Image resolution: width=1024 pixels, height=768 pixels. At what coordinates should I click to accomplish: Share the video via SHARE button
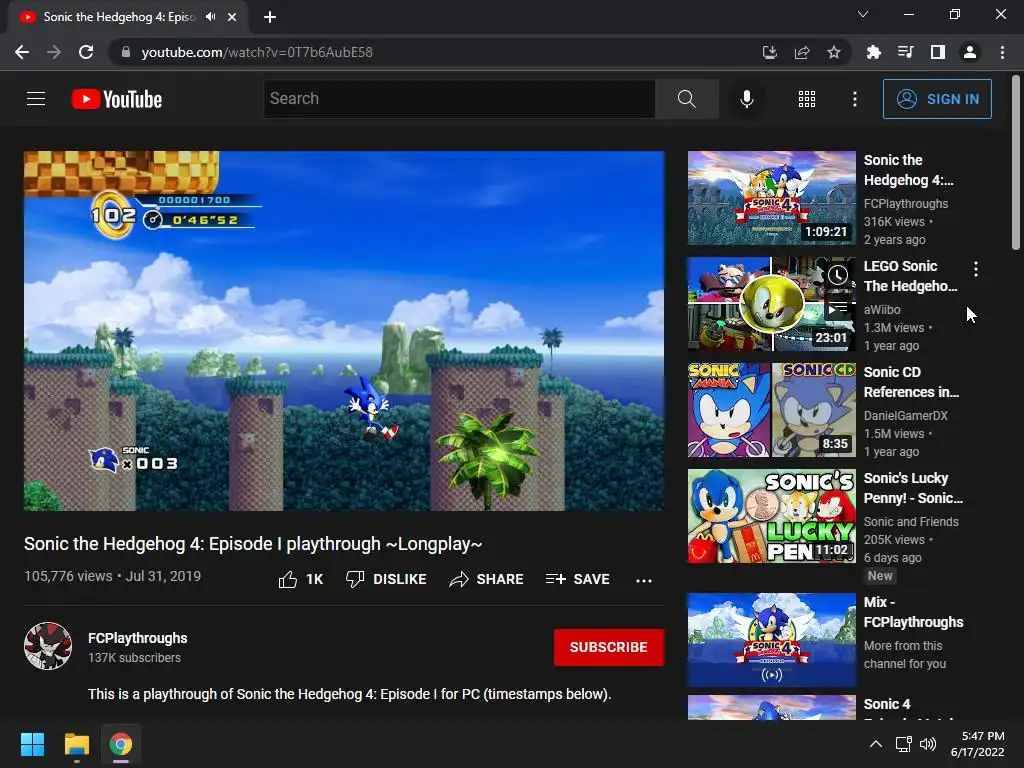tap(487, 579)
